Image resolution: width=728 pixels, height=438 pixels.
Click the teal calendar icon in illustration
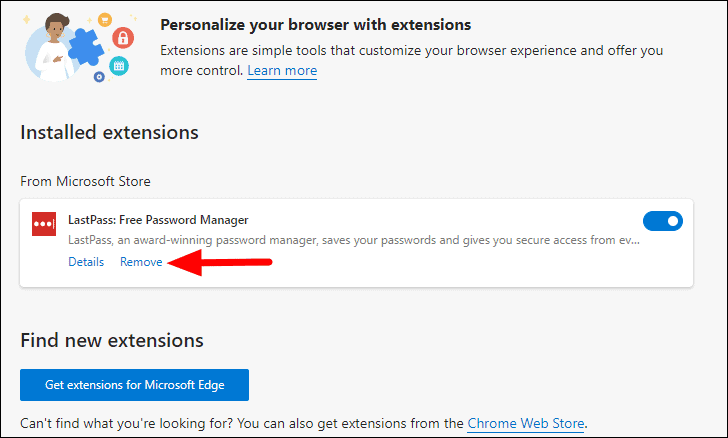coord(119,67)
